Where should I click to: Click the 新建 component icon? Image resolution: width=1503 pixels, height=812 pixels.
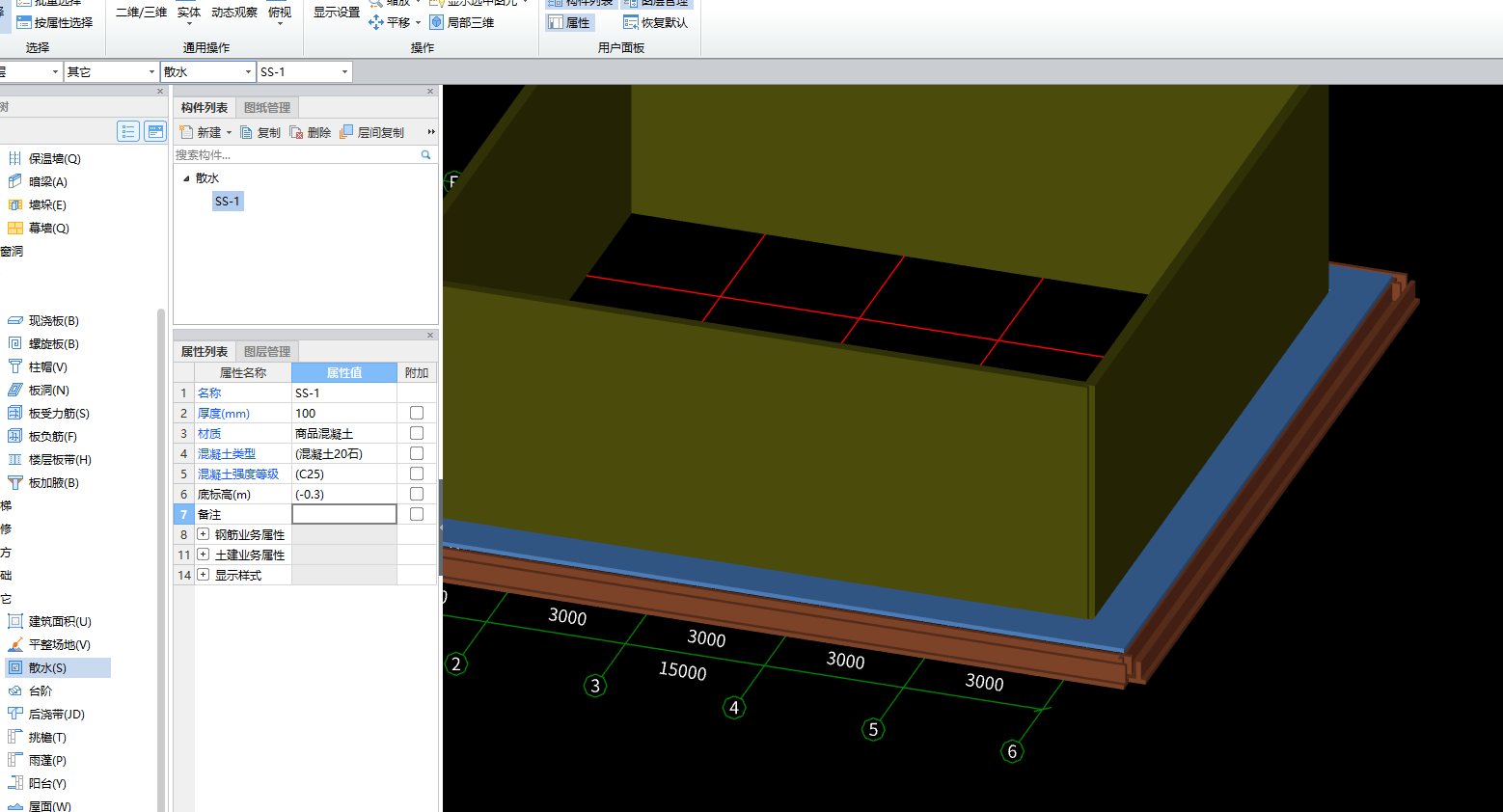coord(186,132)
